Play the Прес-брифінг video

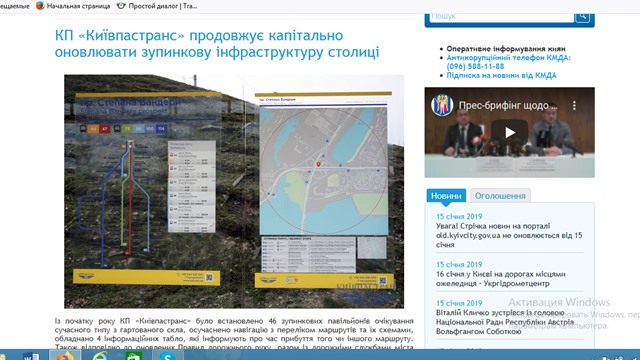click(x=509, y=132)
